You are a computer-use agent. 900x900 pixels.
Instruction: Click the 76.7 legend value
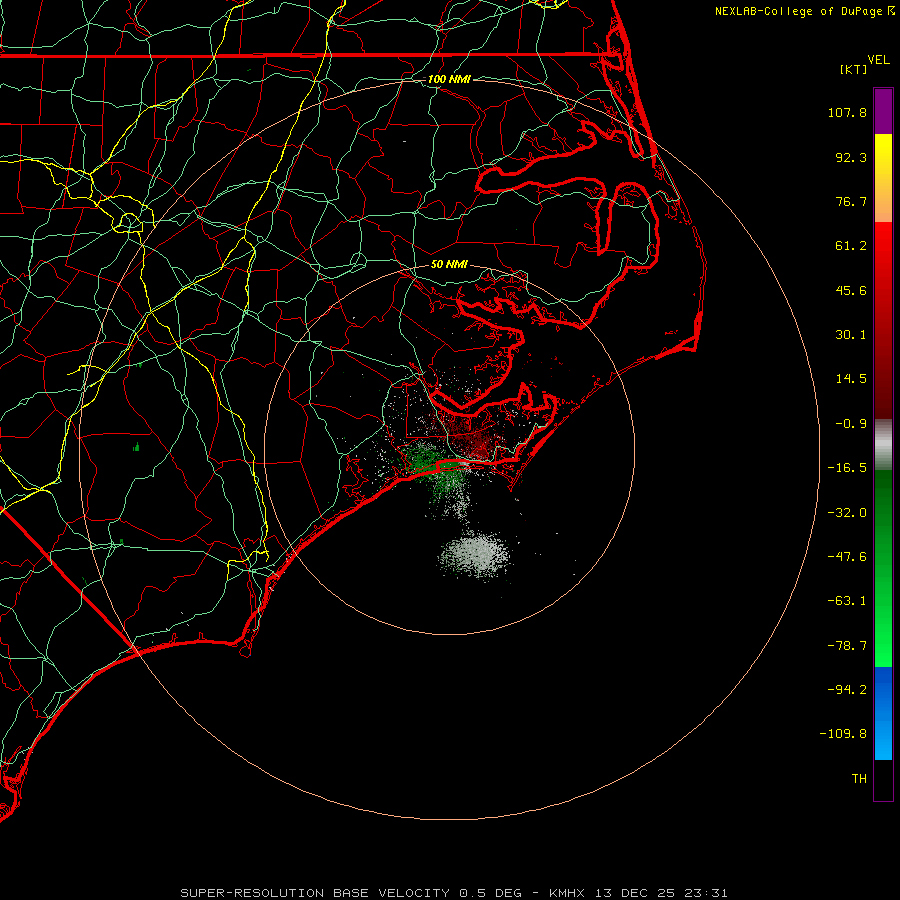(851, 201)
